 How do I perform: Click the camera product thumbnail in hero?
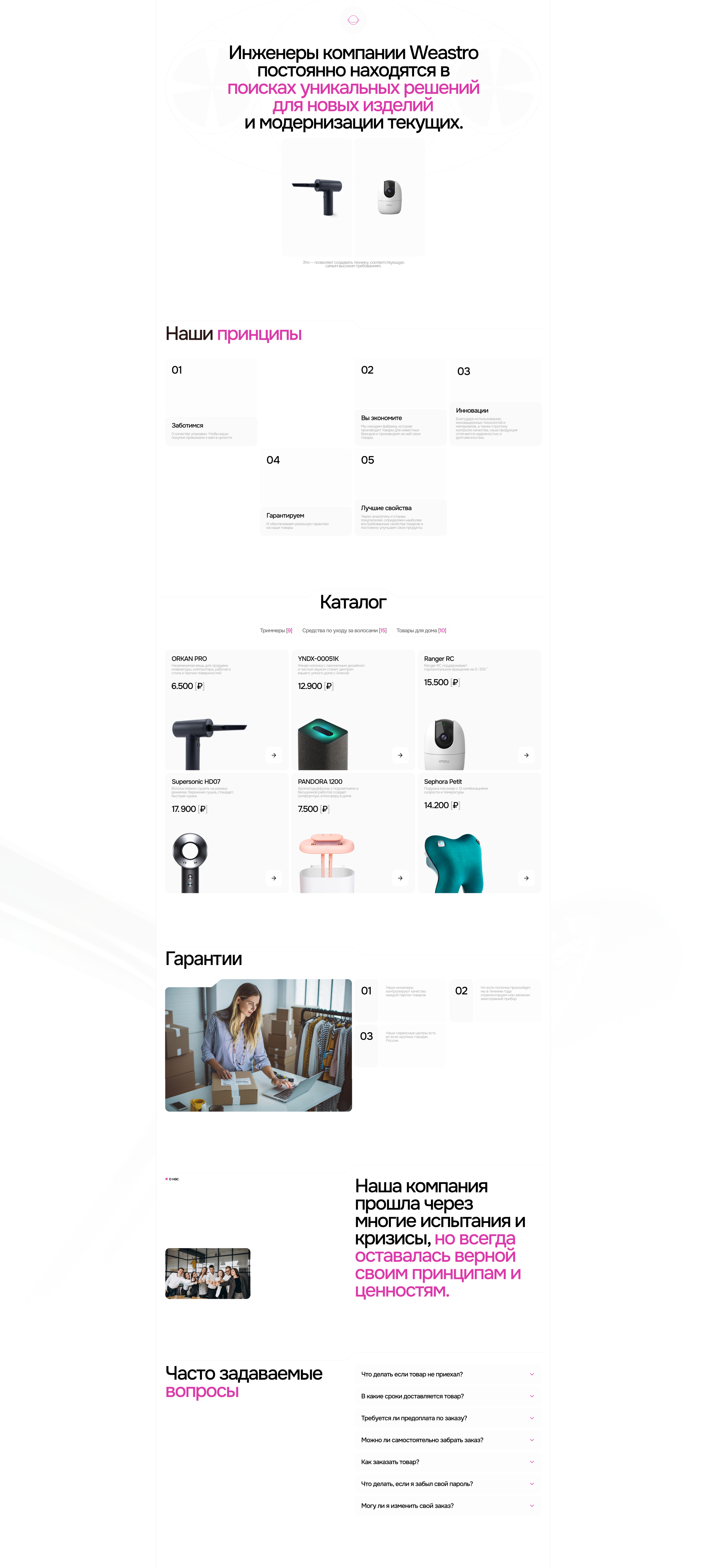(x=390, y=197)
